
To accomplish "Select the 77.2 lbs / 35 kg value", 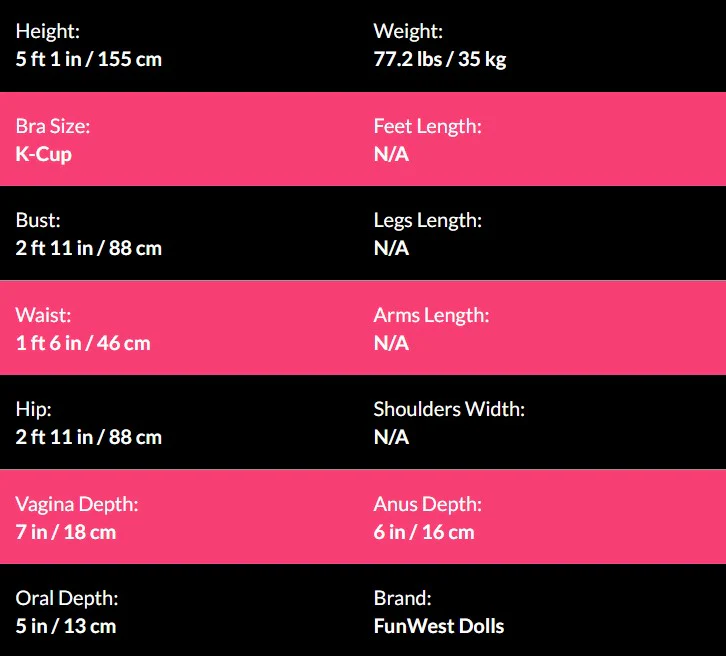I will pyautogui.click(x=440, y=59).
